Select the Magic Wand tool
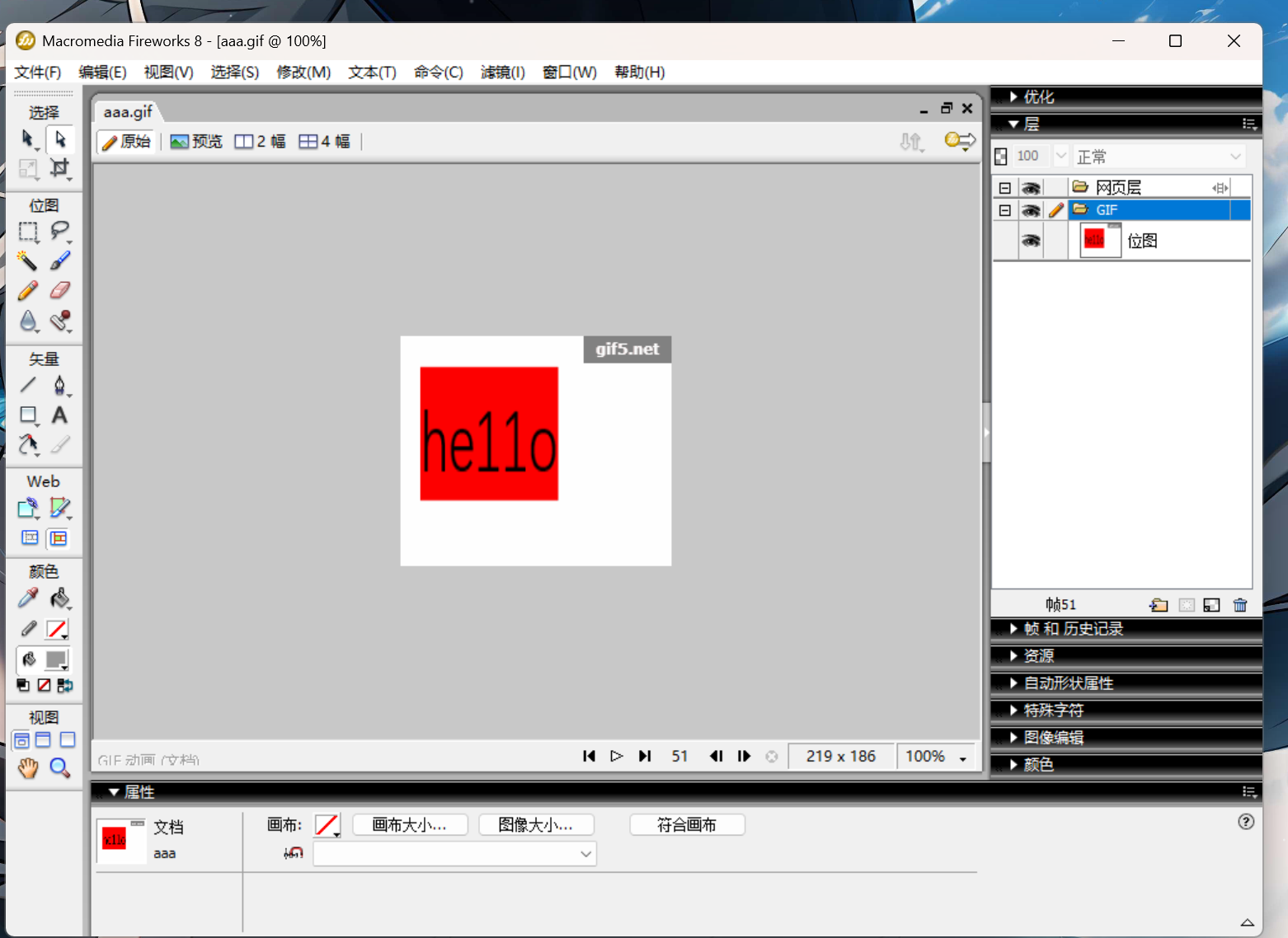The height and width of the screenshot is (938, 1288). [x=27, y=261]
